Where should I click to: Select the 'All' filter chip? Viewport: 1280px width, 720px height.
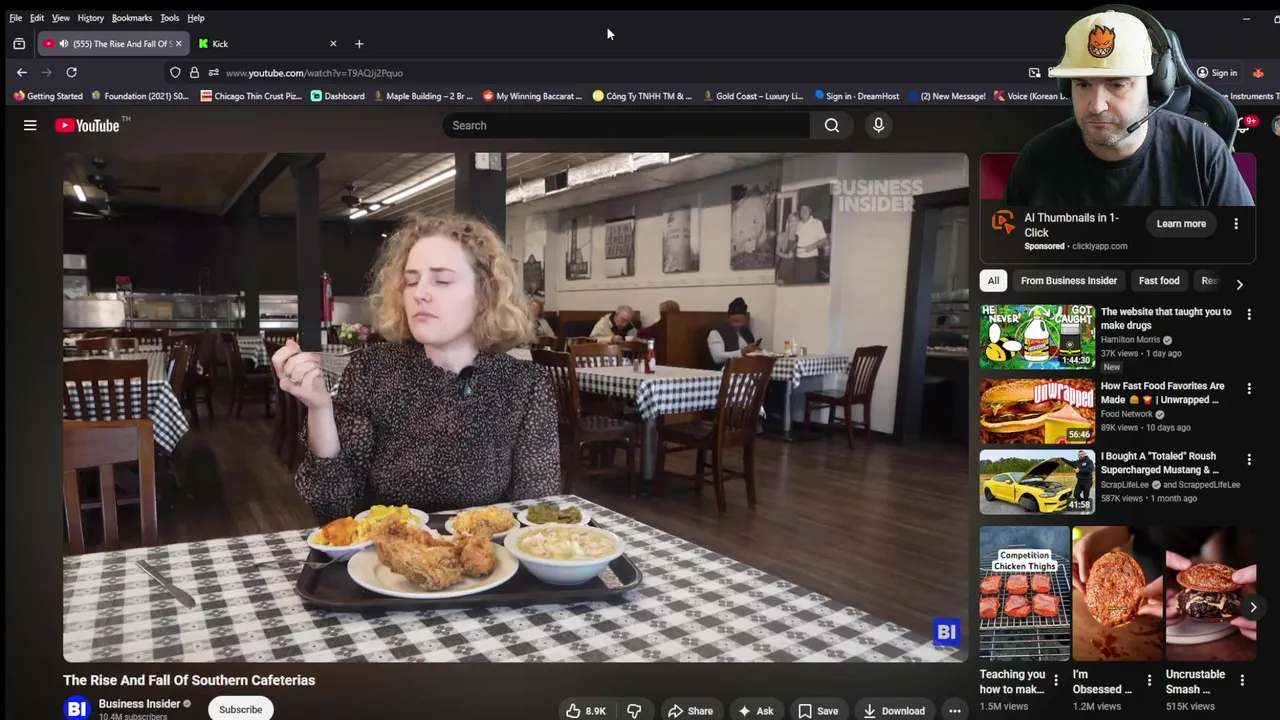pyautogui.click(x=993, y=281)
